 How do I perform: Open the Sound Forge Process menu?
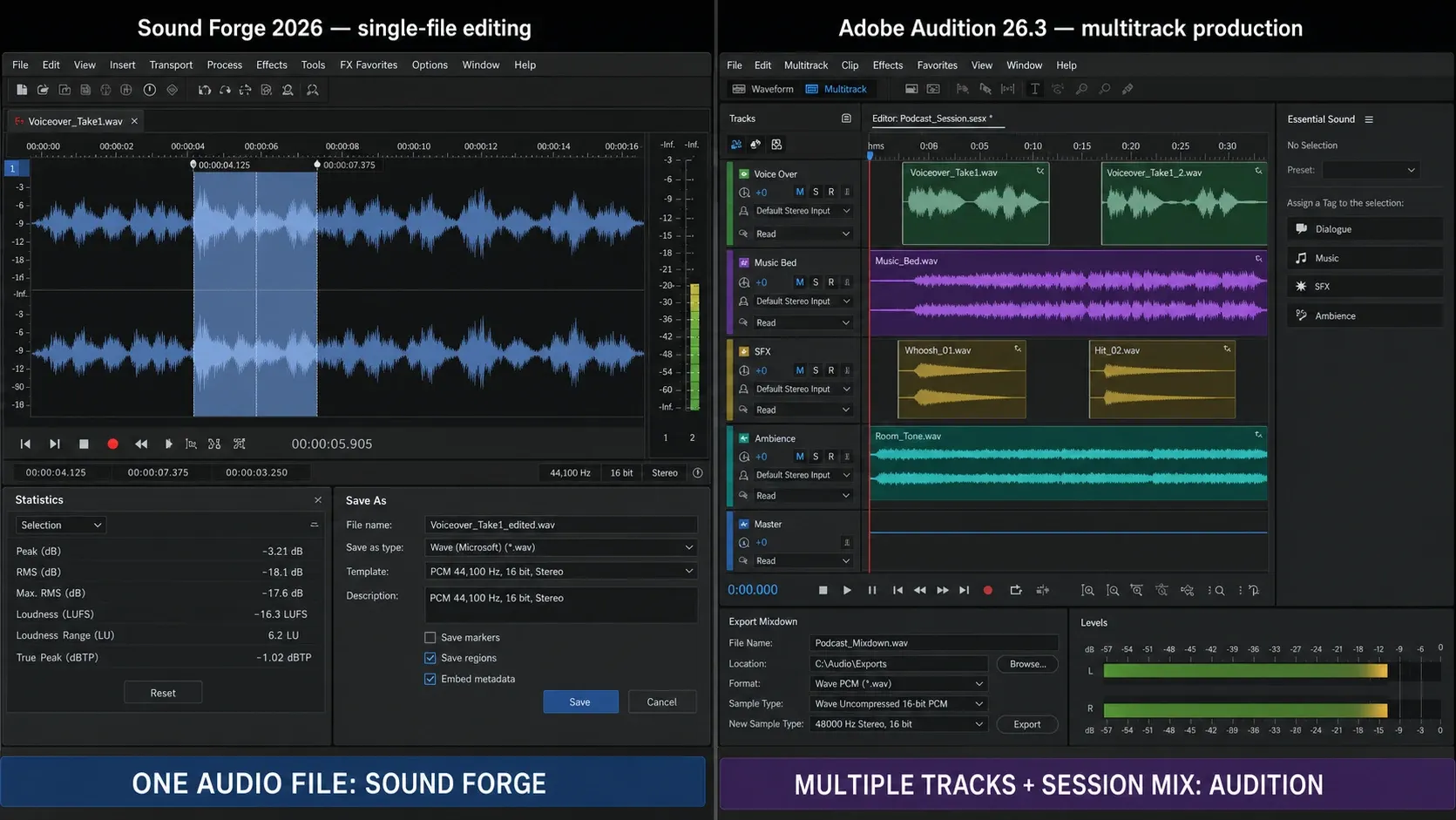coord(225,65)
